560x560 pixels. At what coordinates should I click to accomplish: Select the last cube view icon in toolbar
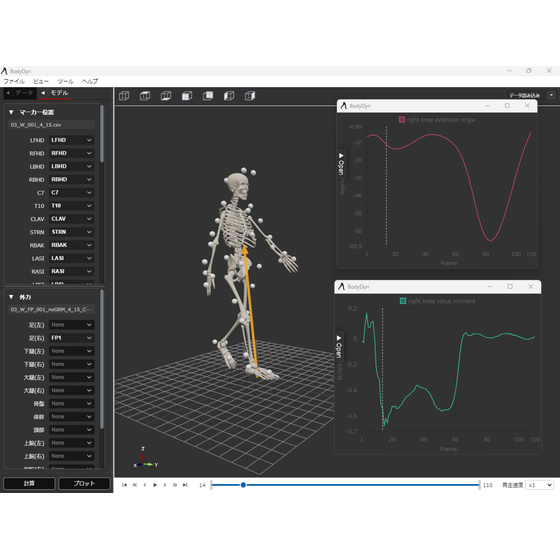(250, 96)
